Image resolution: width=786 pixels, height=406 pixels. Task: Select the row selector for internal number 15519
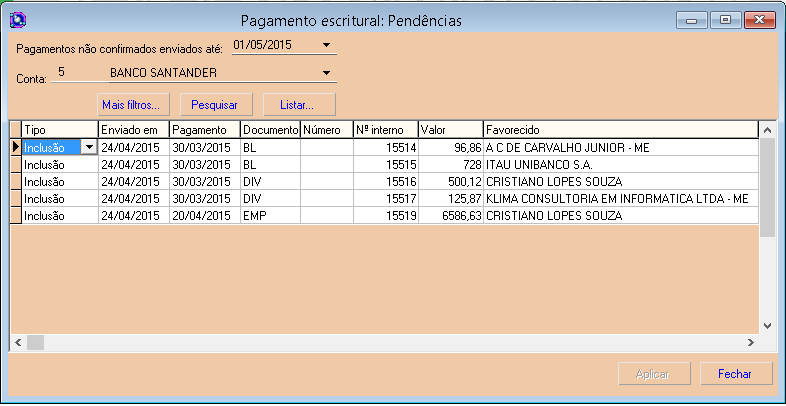click(x=16, y=216)
